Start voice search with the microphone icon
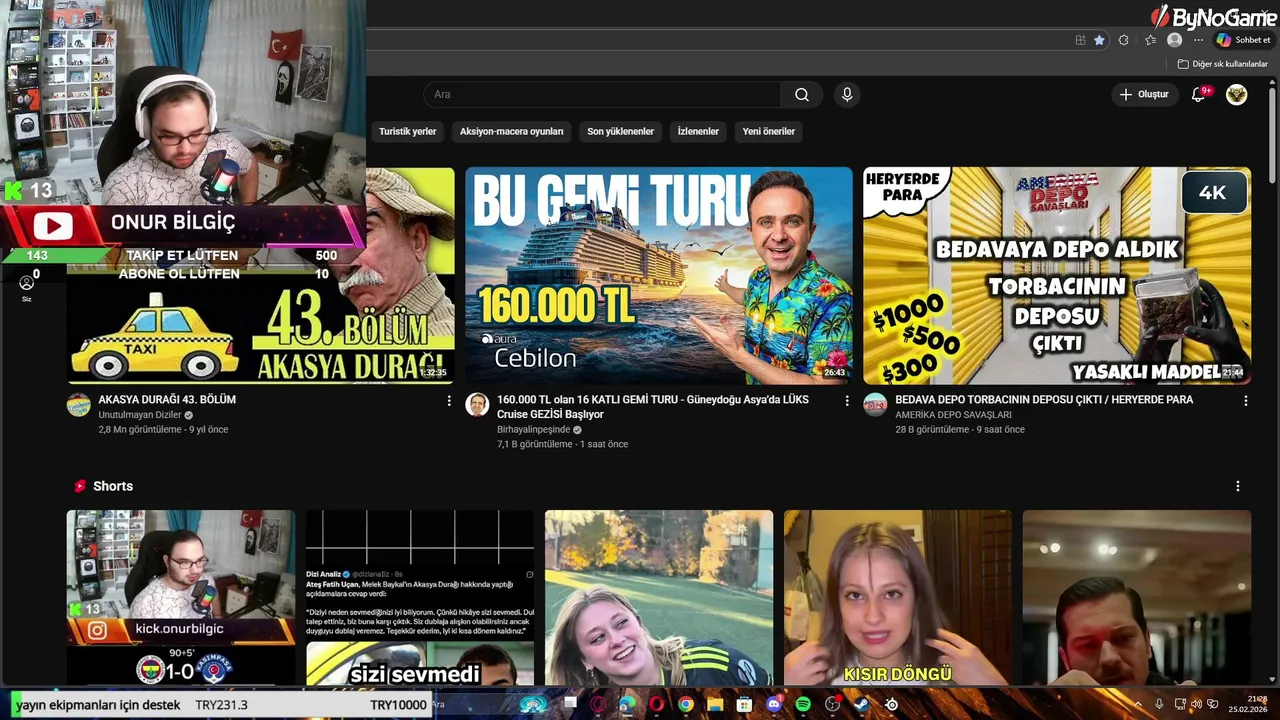Screen dimensions: 1280x720 (847, 95)
